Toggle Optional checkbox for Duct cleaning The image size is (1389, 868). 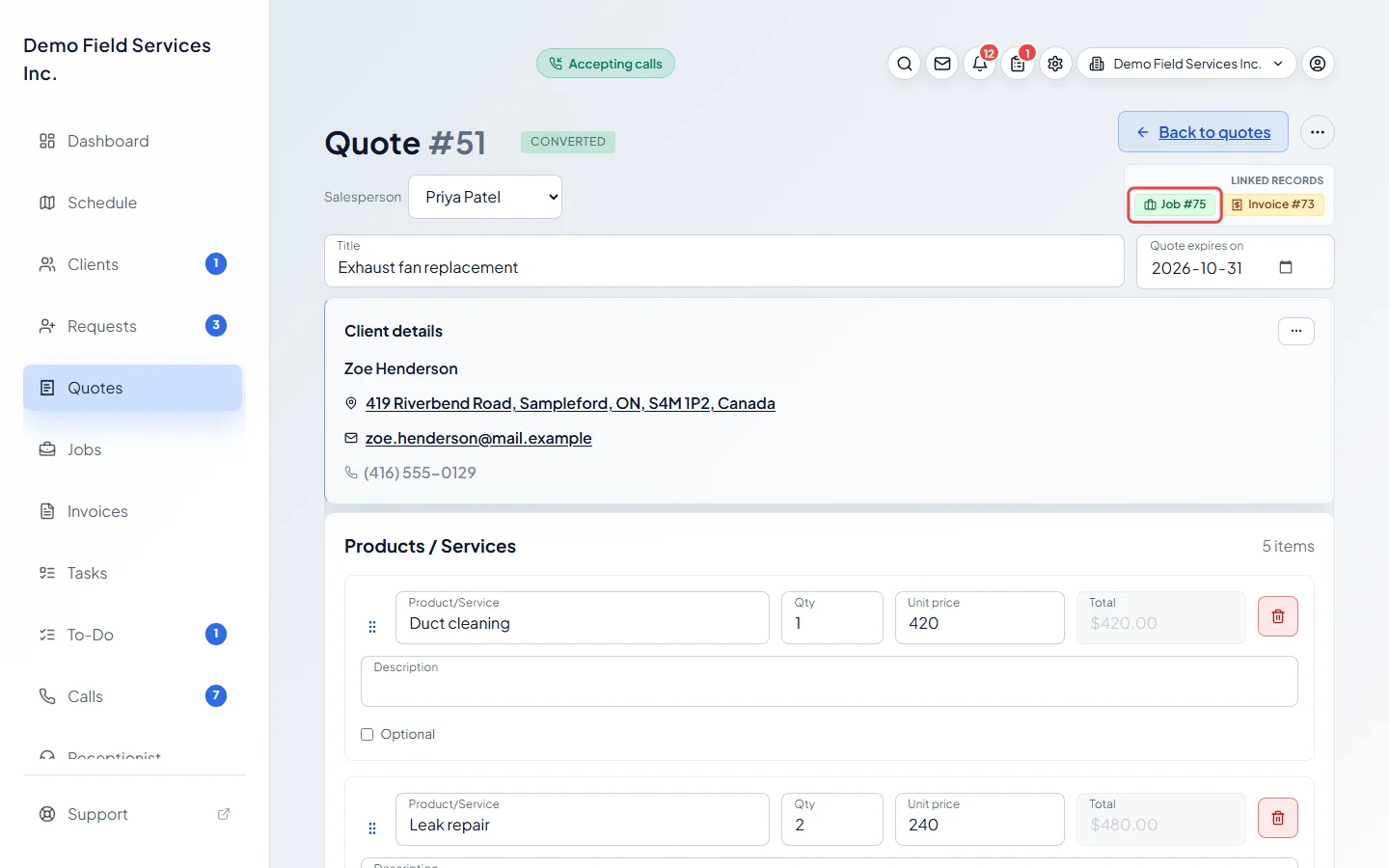click(367, 735)
